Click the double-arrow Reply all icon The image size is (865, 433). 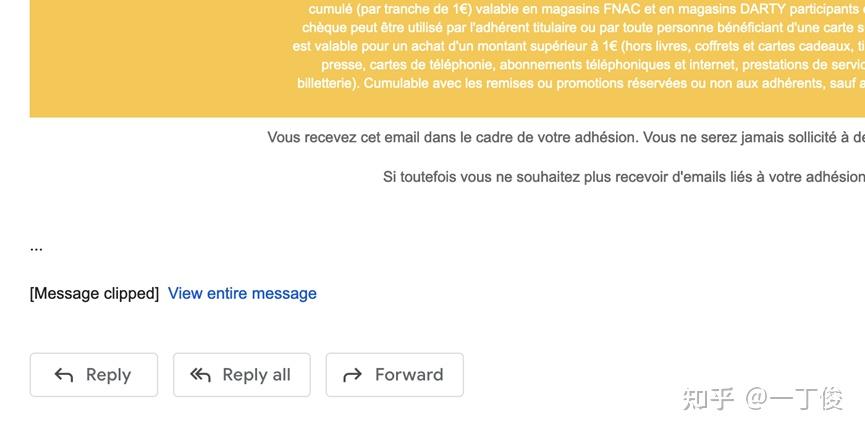[201, 375]
